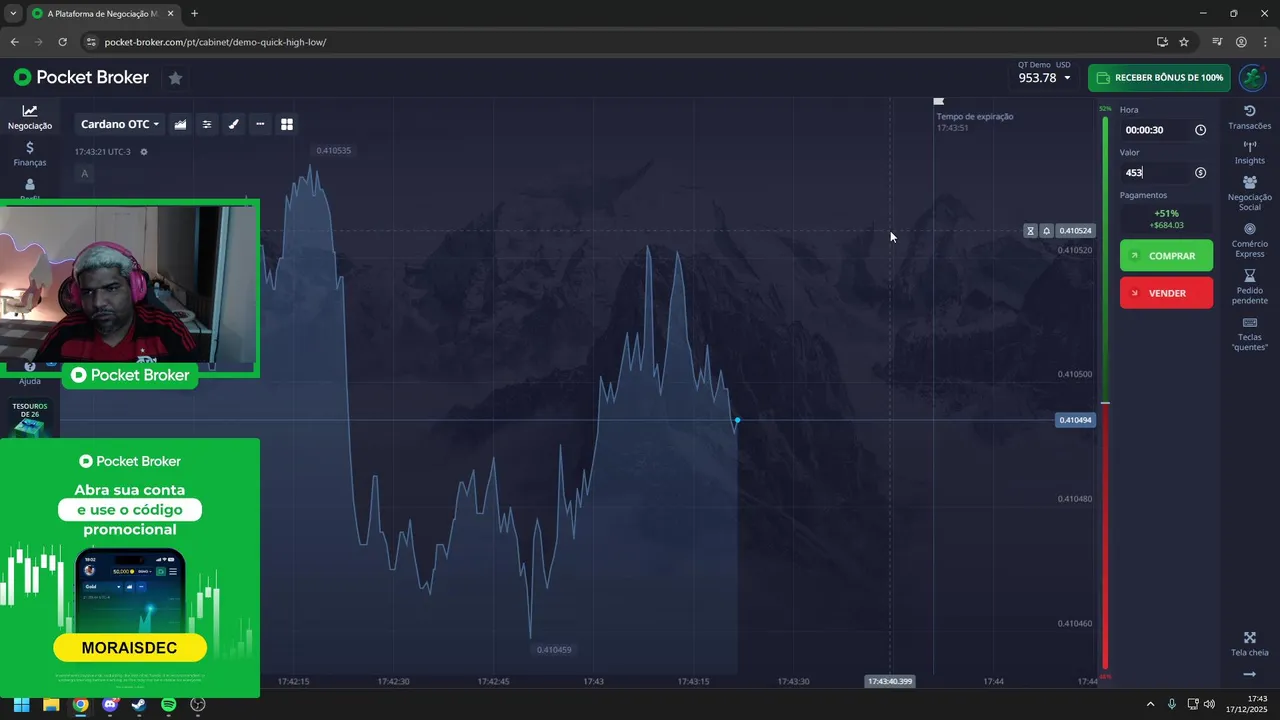Viewport: 1280px width, 720px height.
Task: Click the +51% payout value
Action: point(1166,213)
